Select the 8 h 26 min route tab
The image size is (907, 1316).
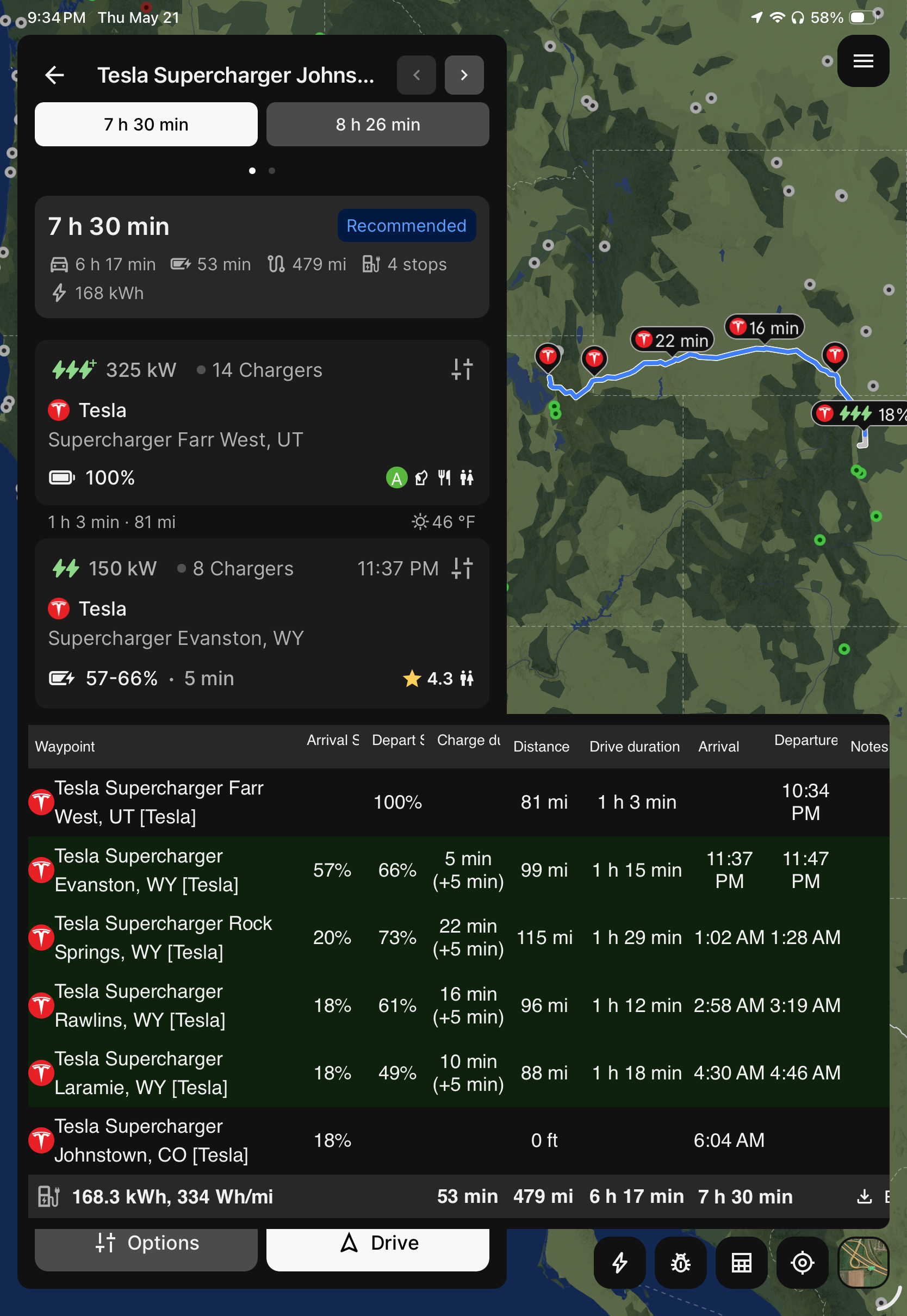pos(378,125)
